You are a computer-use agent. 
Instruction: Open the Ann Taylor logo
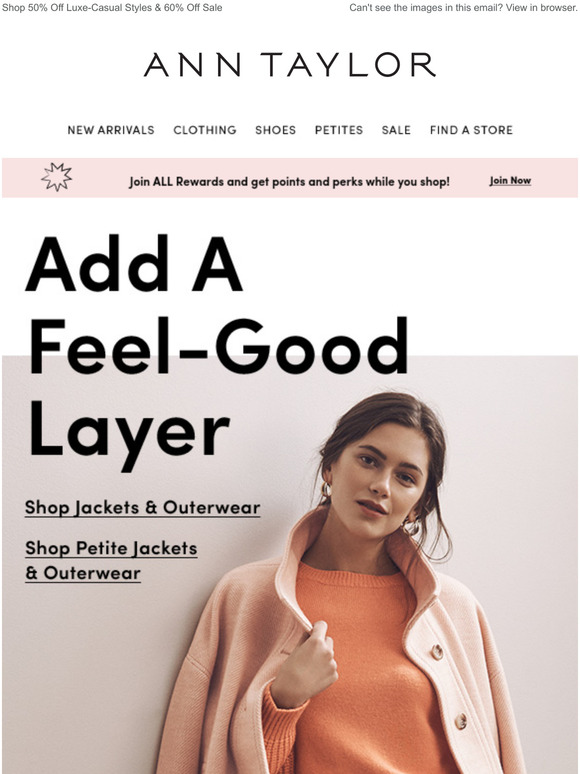(290, 65)
